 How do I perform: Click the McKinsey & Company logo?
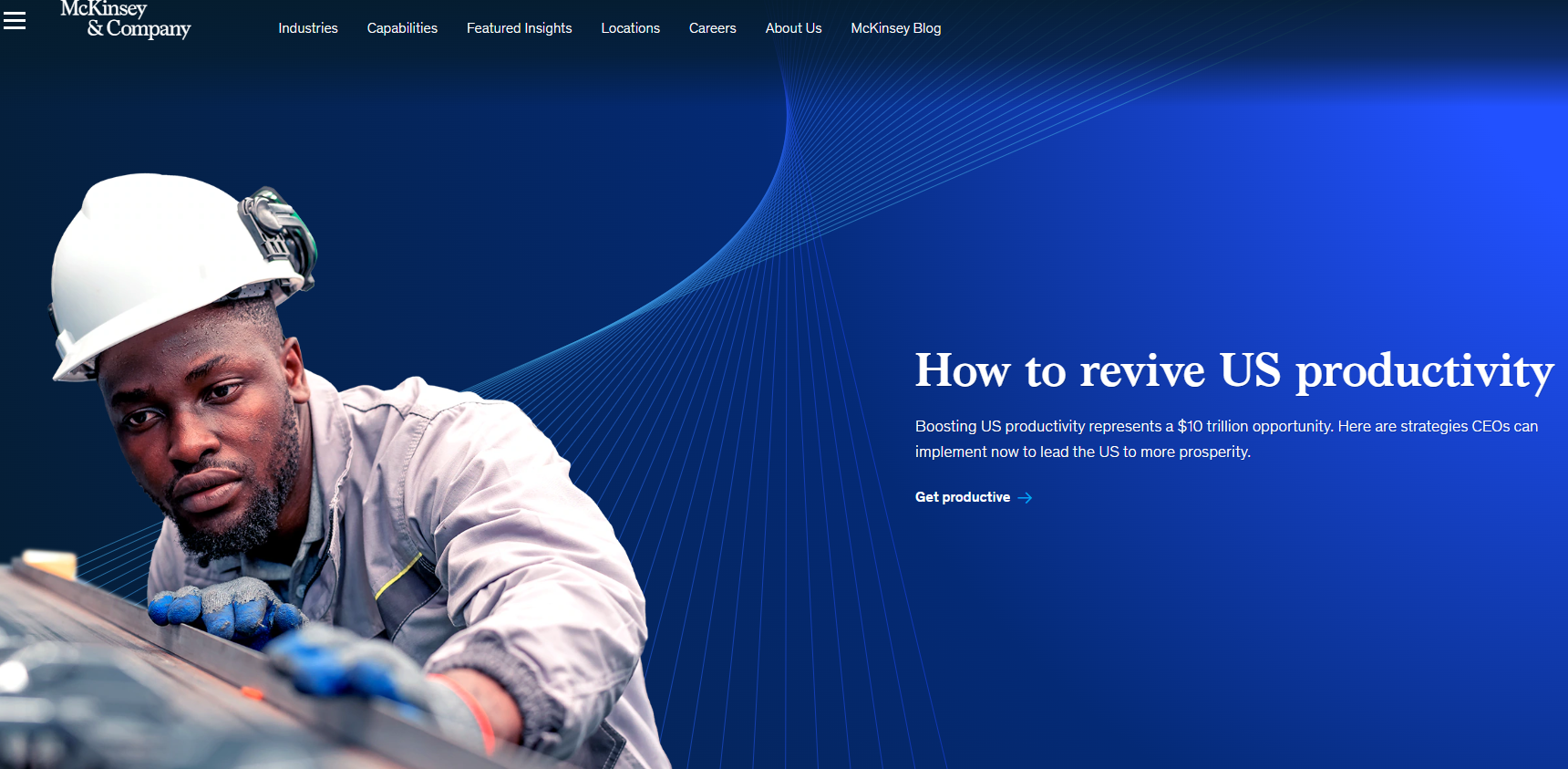[x=126, y=20]
